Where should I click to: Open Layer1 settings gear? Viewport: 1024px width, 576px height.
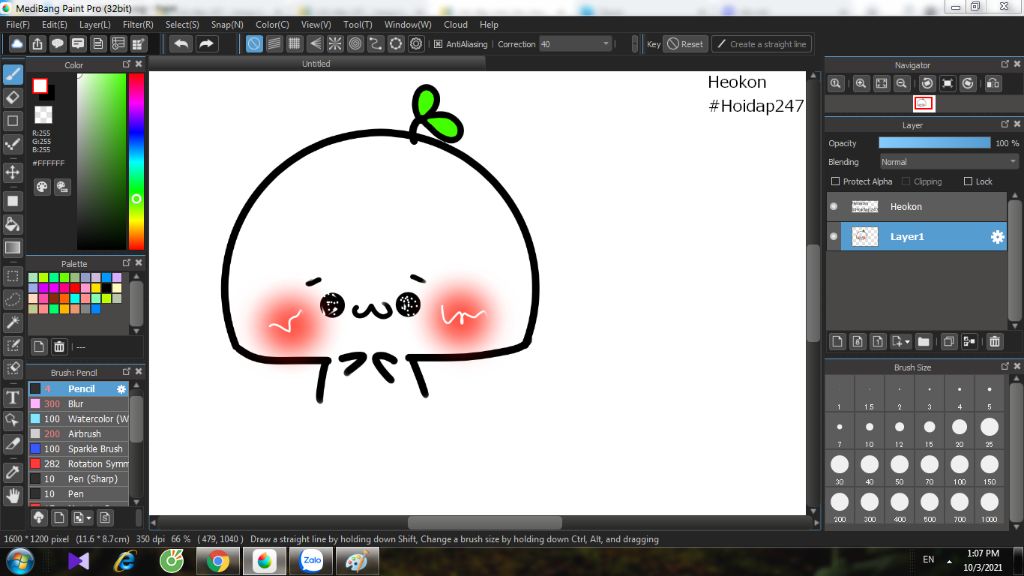997,236
